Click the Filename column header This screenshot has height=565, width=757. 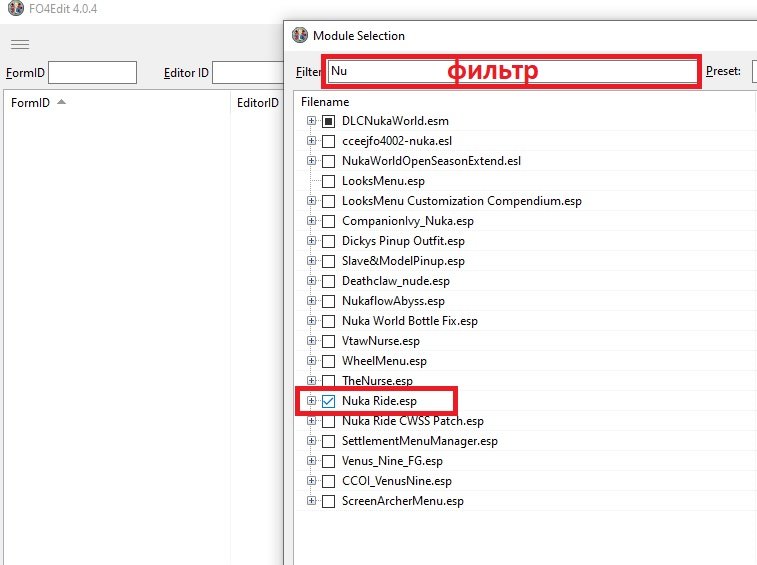coord(325,102)
